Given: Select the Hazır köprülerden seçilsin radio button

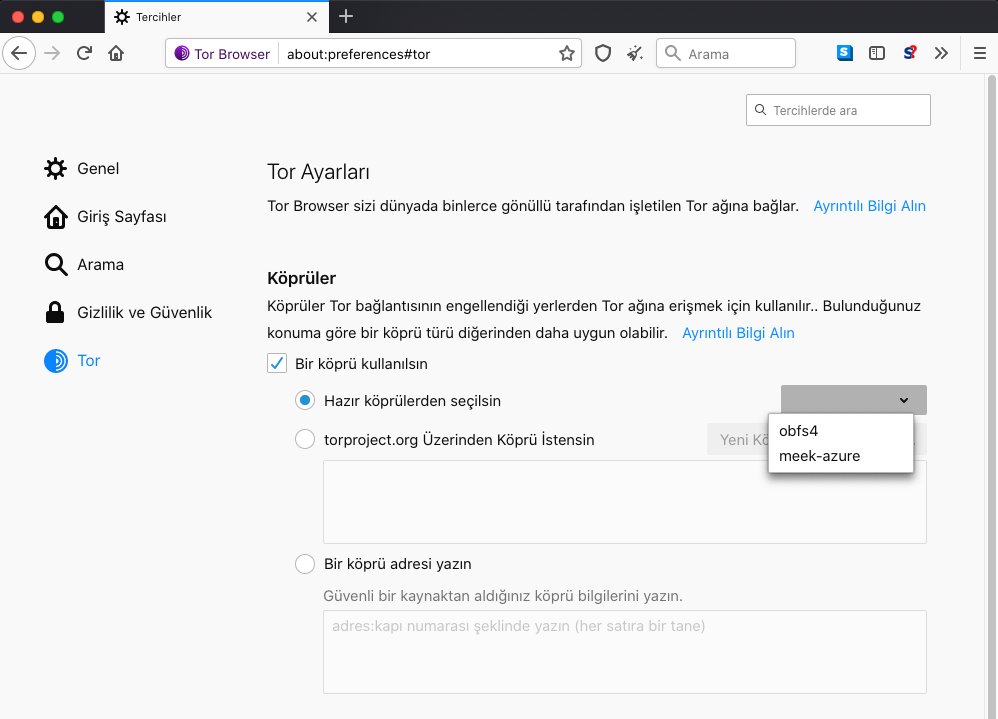Looking at the screenshot, I should [305, 400].
